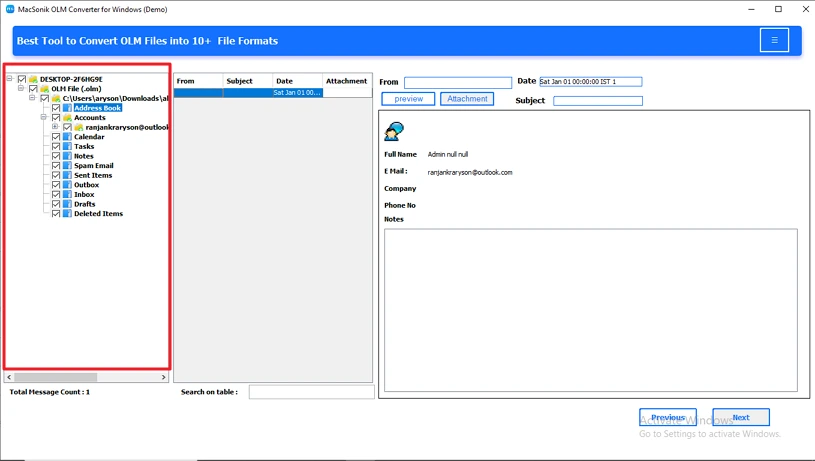
Task: Click the Spam Email file icon
Action: coord(67,166)
